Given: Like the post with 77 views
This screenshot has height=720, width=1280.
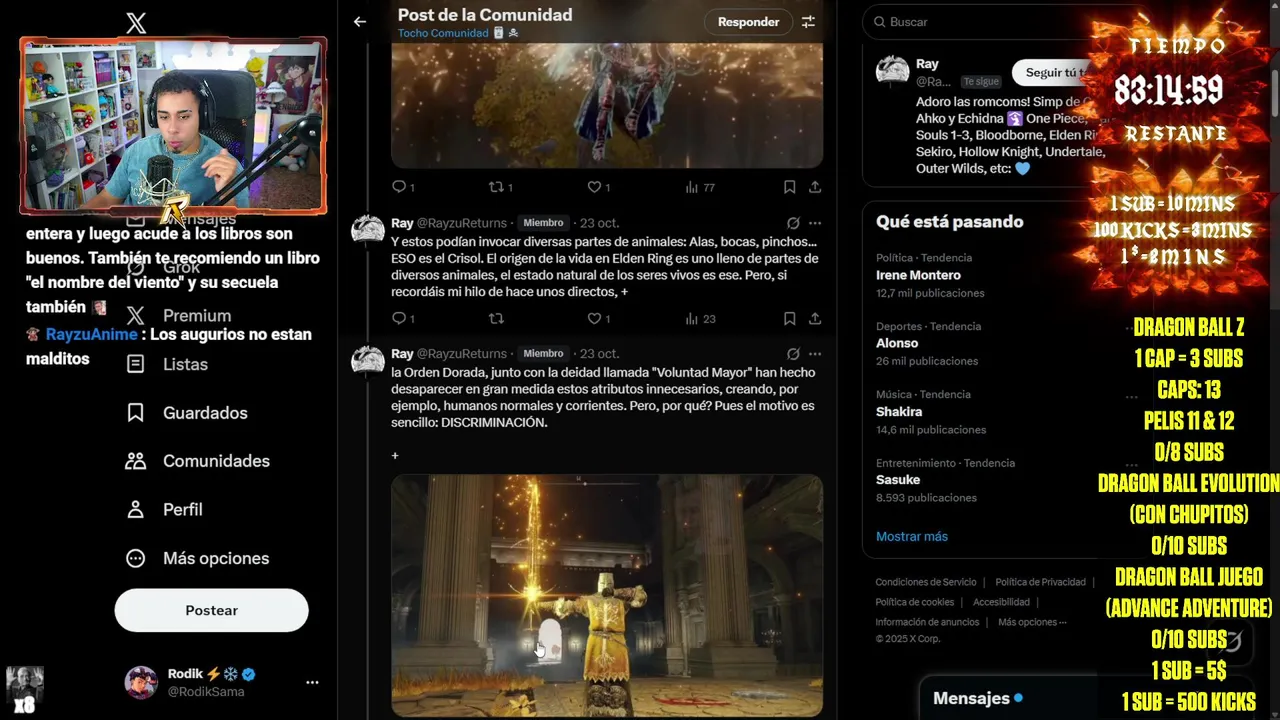Looking at the screenshot, I should [598, 187].
